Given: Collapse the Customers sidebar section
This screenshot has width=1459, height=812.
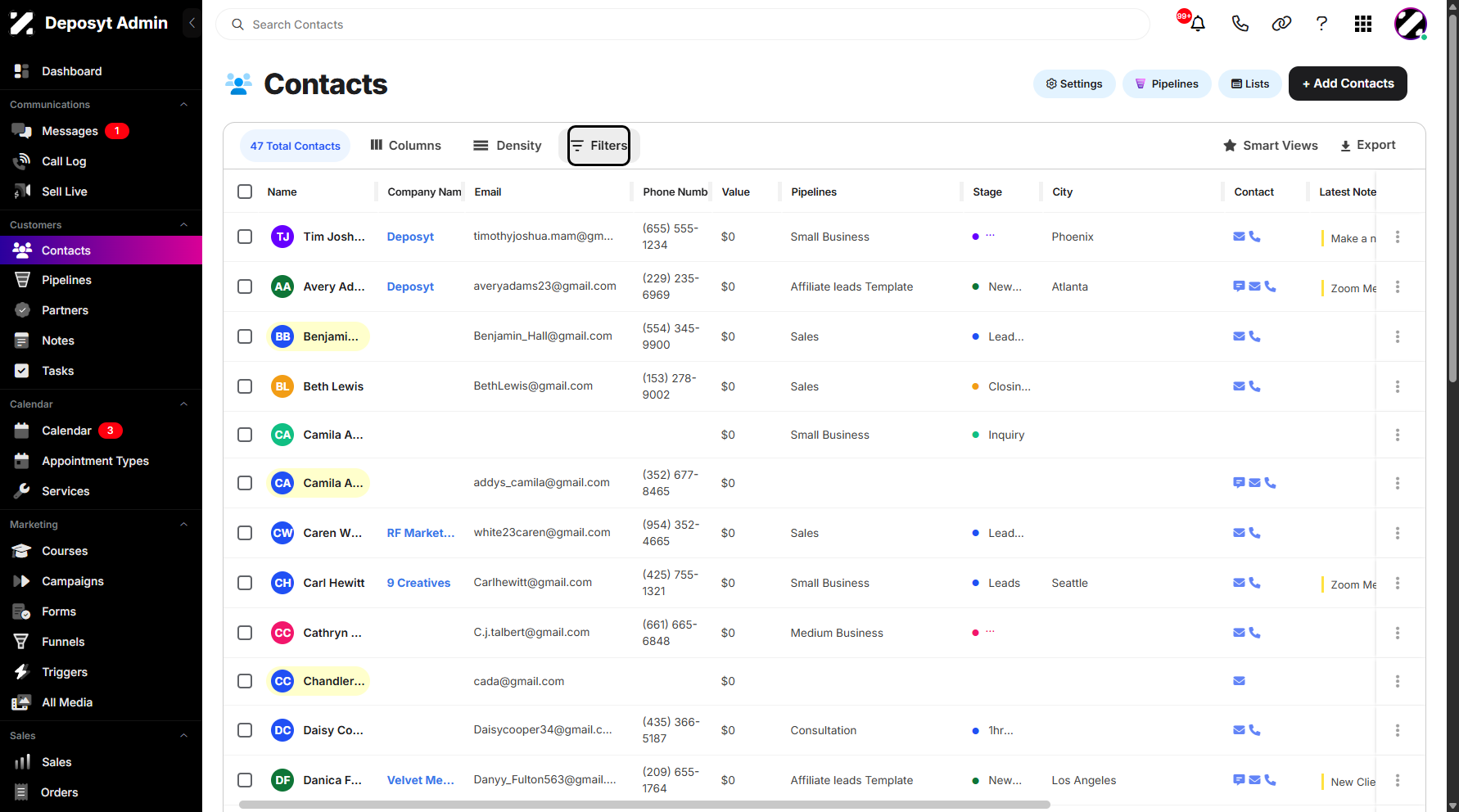Looking at the screenshot, I should coord(183,225).
